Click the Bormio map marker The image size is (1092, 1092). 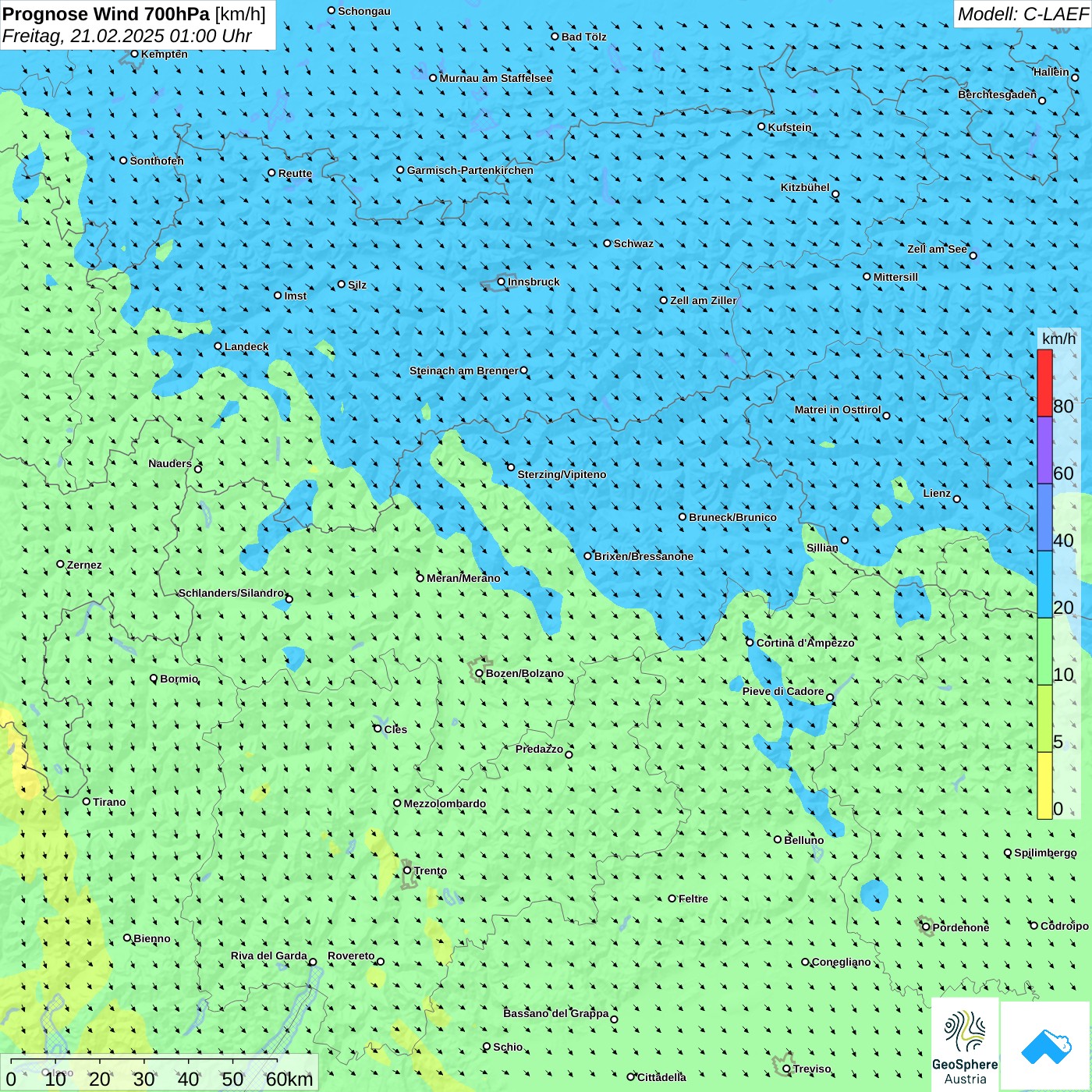point(154,679)
